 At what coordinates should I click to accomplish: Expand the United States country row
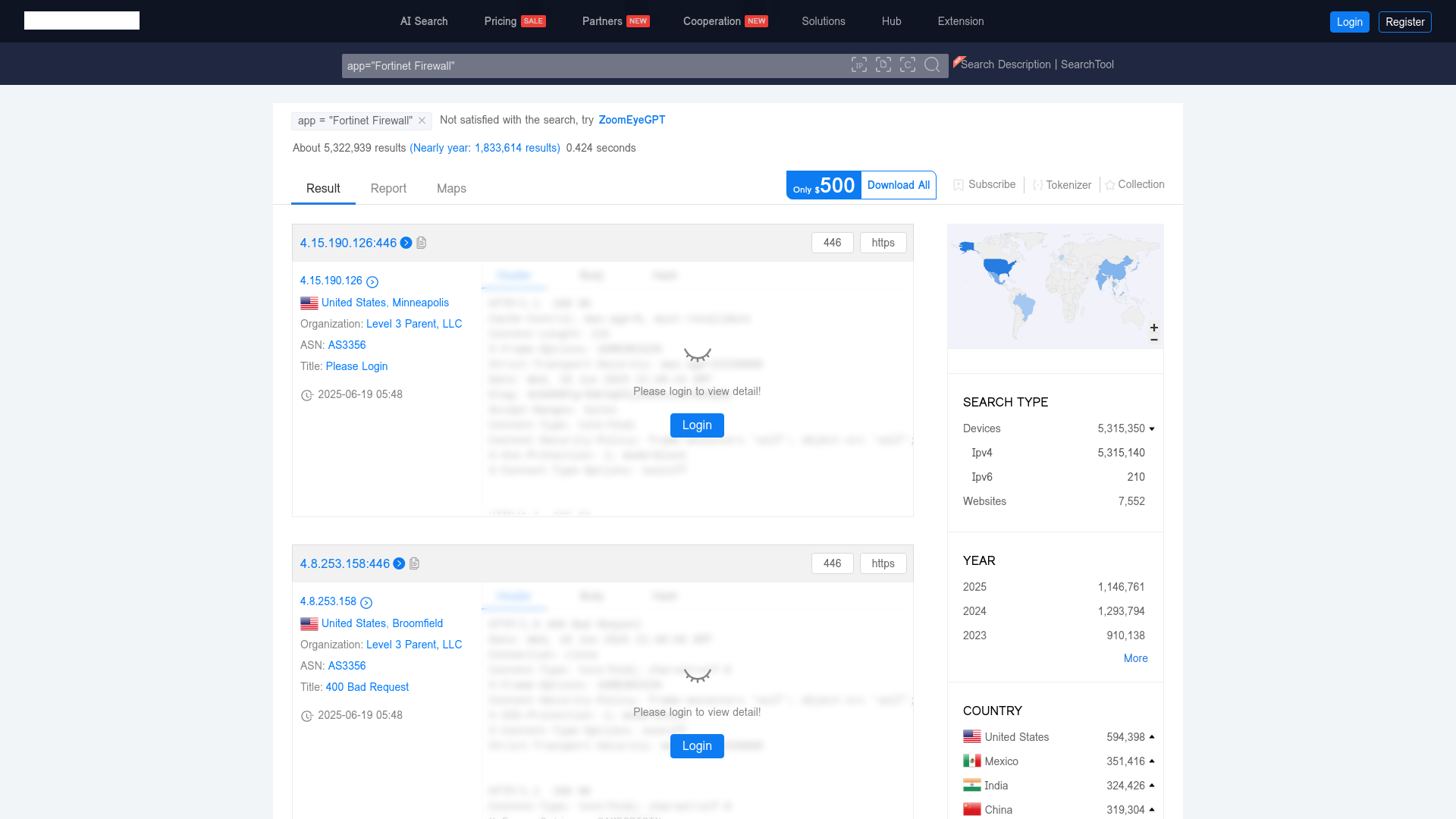point(1152,737)
